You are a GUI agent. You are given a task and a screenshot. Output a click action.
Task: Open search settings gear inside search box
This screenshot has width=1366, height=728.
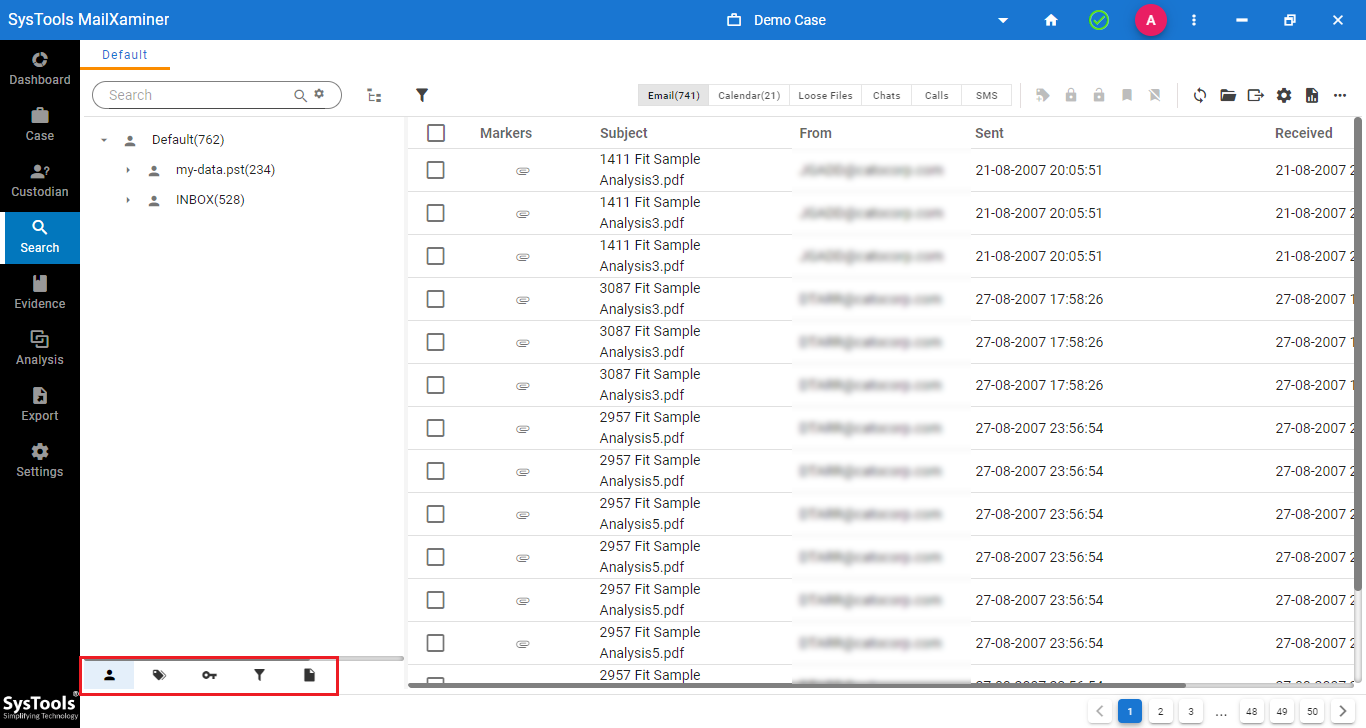point(319,94)
